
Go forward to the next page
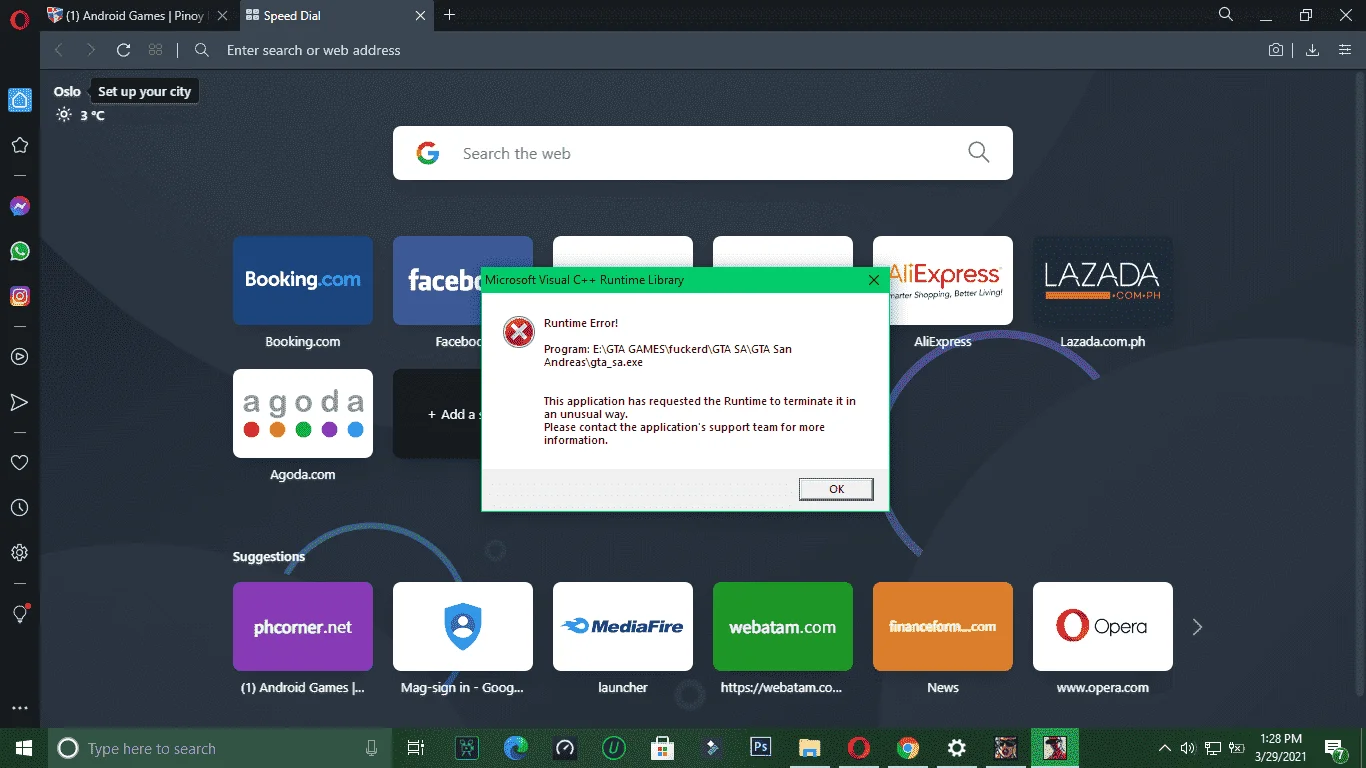coord(91,50)
